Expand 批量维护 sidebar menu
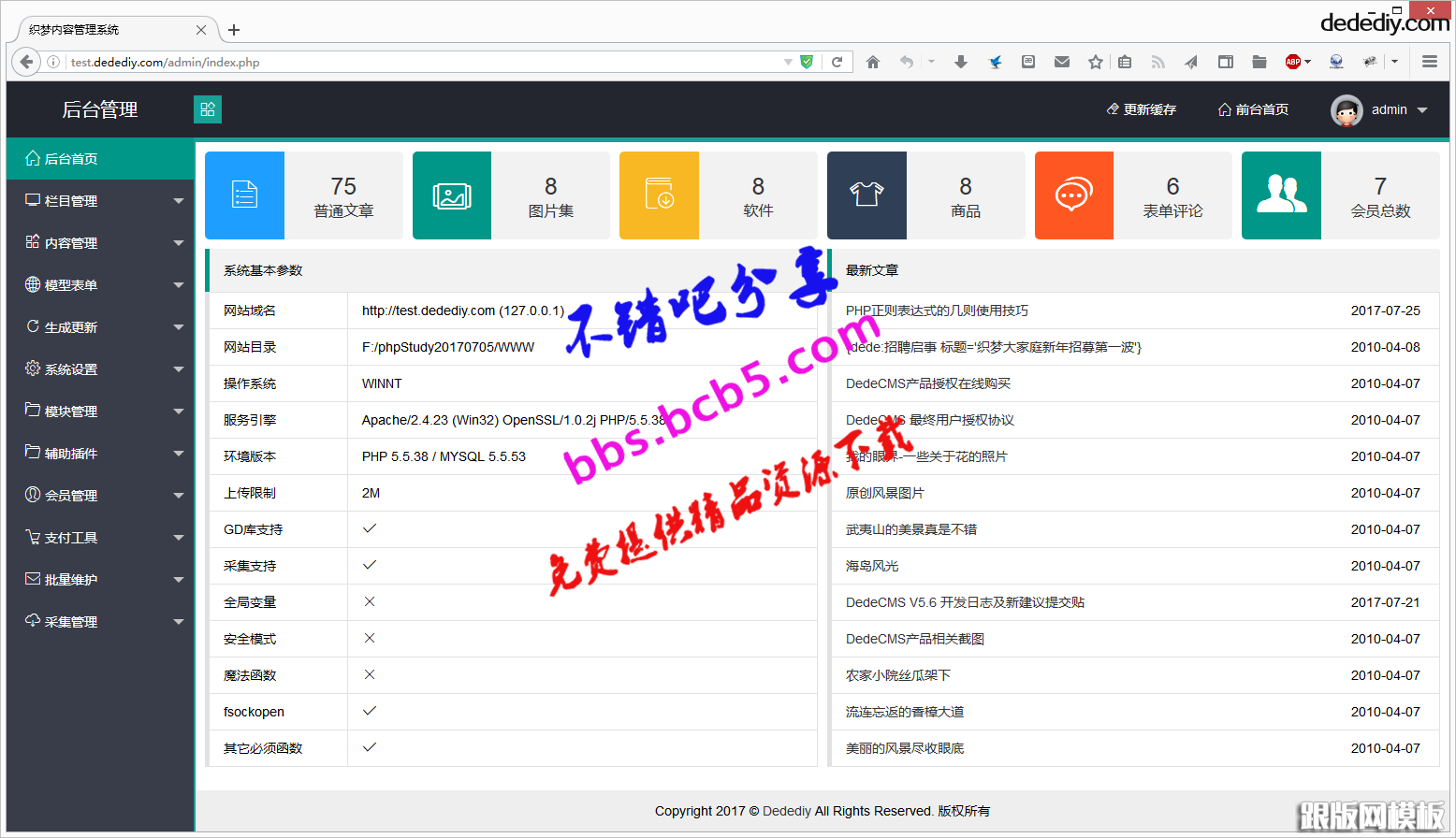The width and height of the screenshot is (1456, 838). [100, 580]
